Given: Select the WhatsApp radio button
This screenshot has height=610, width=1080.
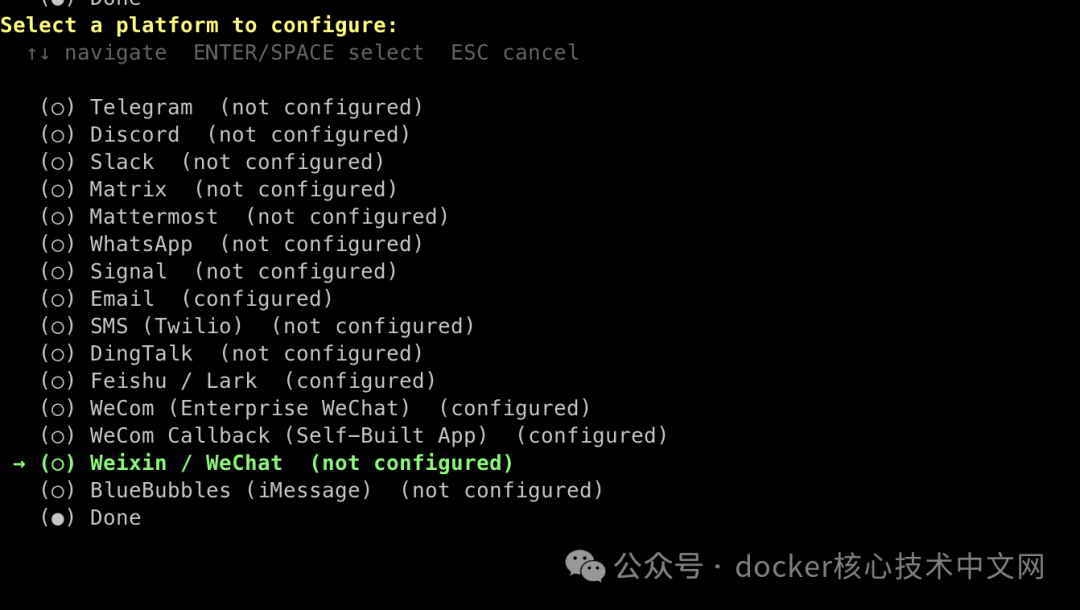Looking at the screenshot, I should click(x=58, y=244).
